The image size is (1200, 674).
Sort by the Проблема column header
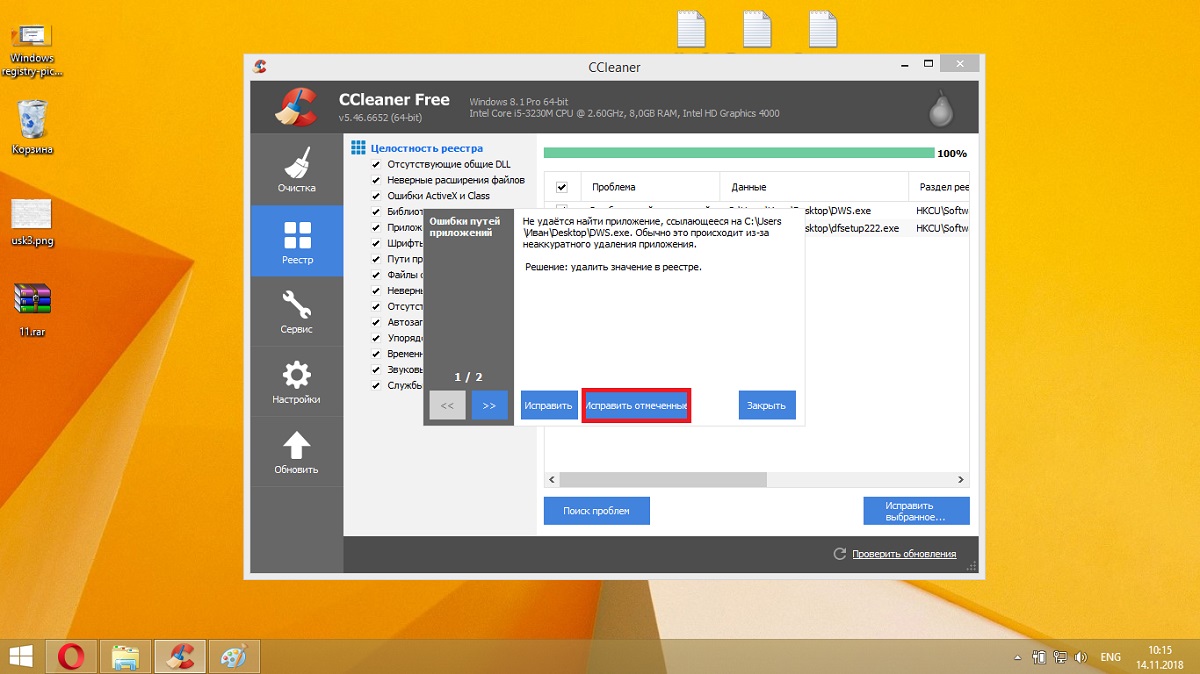point(648,187)
